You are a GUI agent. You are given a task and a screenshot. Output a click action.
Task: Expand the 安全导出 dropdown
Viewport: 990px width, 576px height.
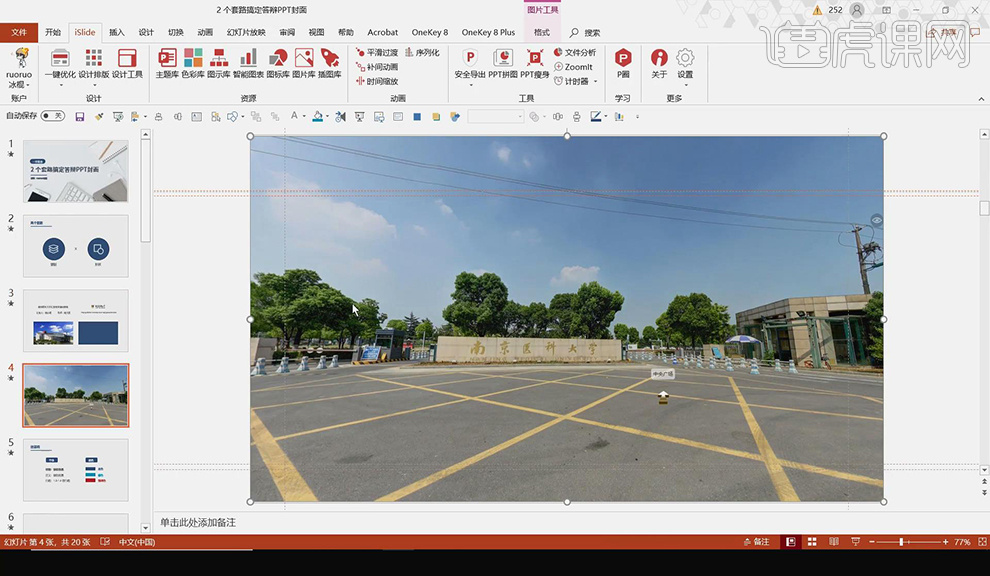470,85
